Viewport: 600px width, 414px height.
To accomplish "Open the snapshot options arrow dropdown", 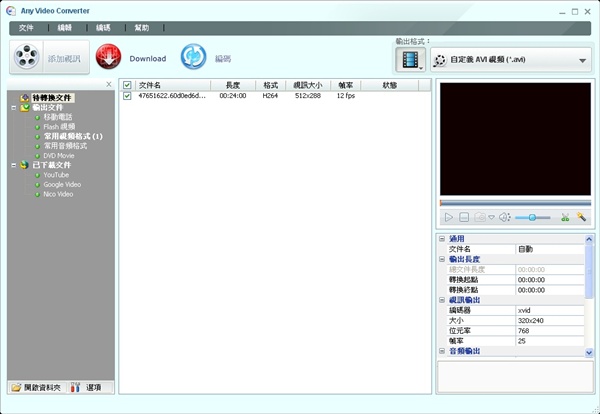I will tap(491, 217).
